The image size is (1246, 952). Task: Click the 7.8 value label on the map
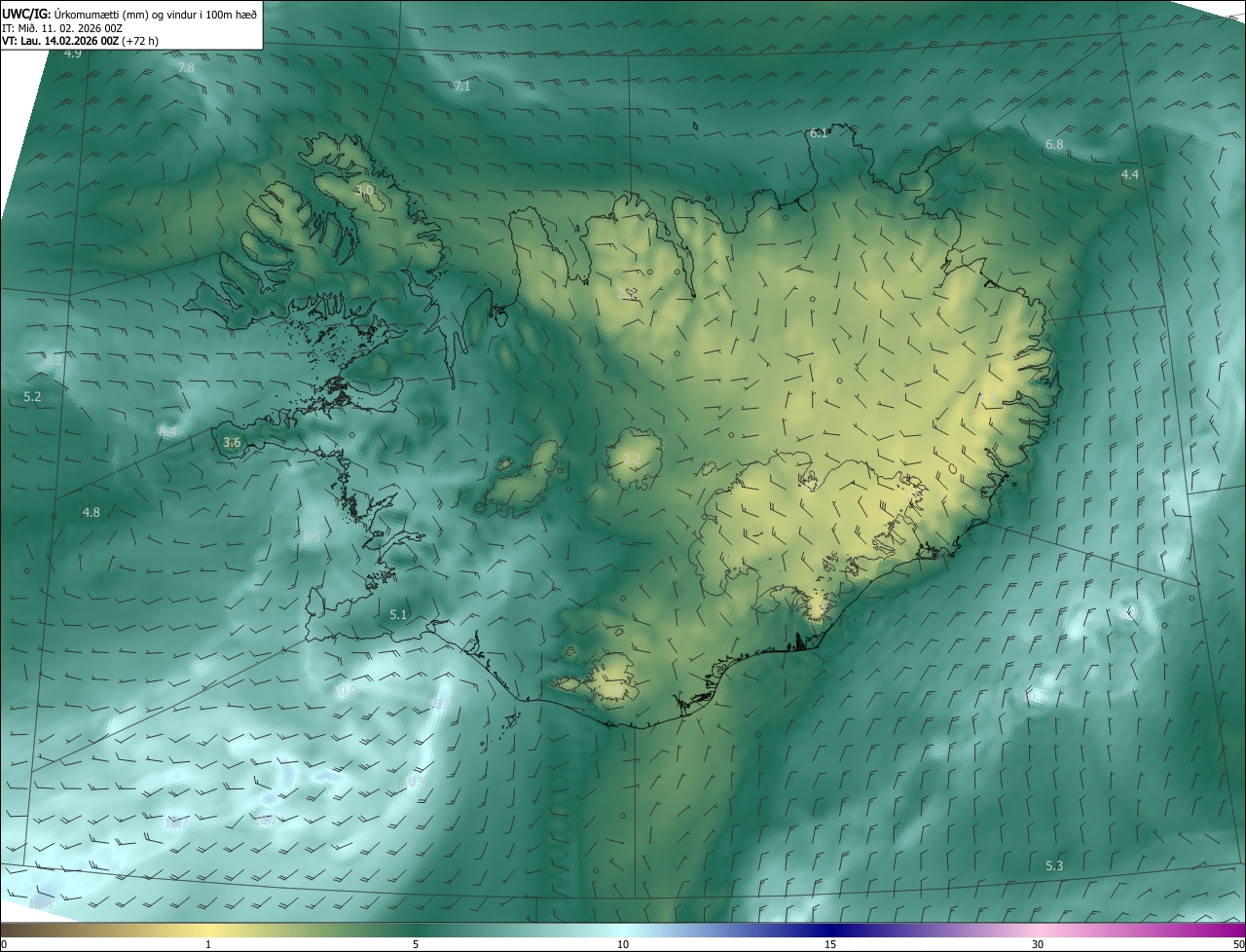pos(186,67)
